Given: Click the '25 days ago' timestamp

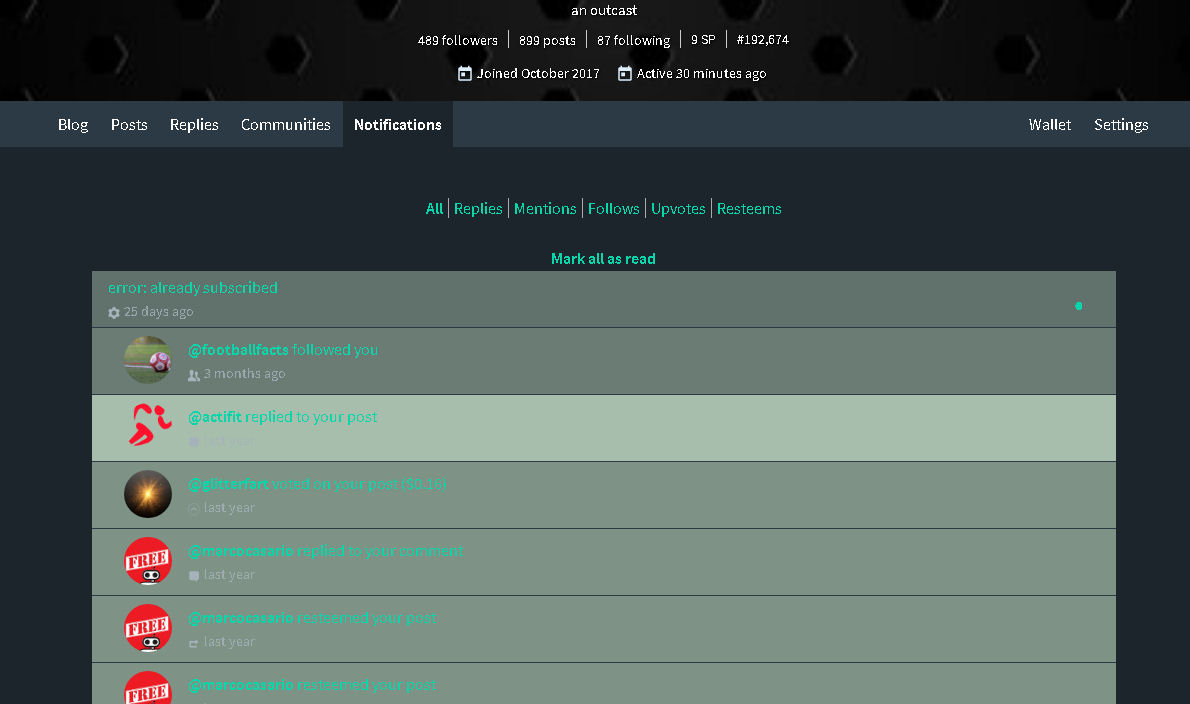Looking at the screenshot, I should 159,312.
